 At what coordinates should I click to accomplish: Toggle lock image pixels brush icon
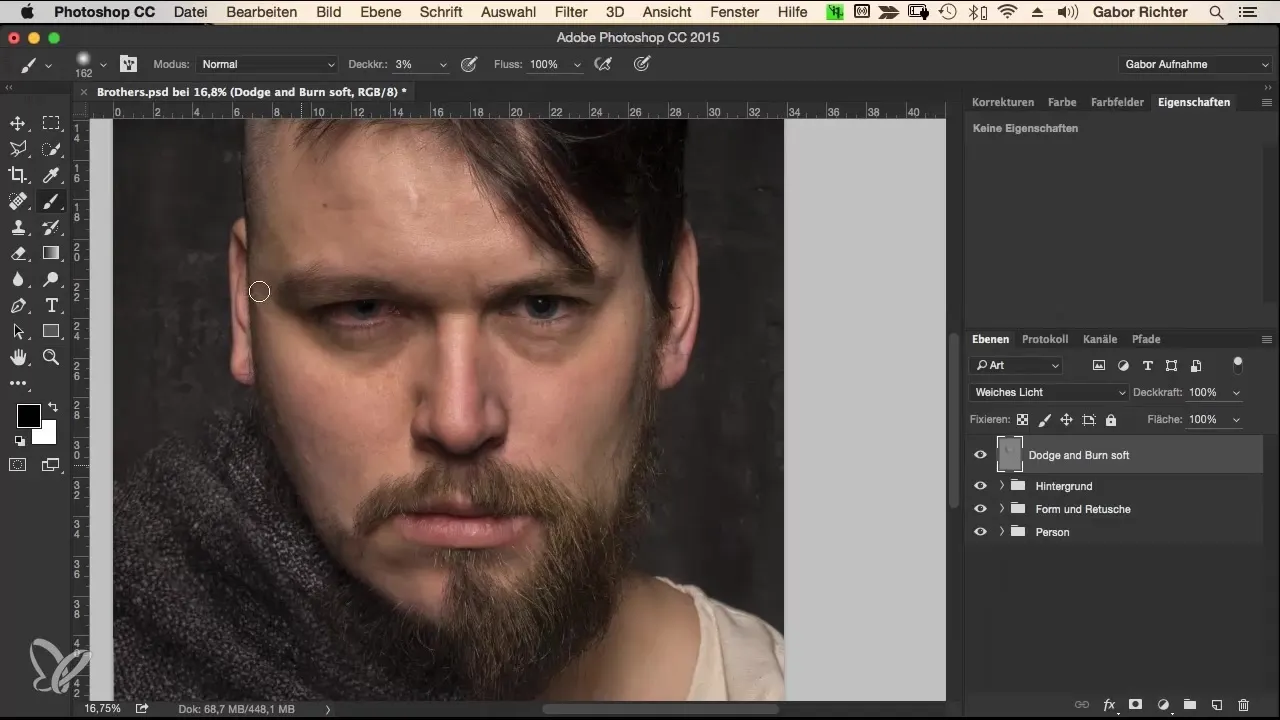click(1044, 420)
